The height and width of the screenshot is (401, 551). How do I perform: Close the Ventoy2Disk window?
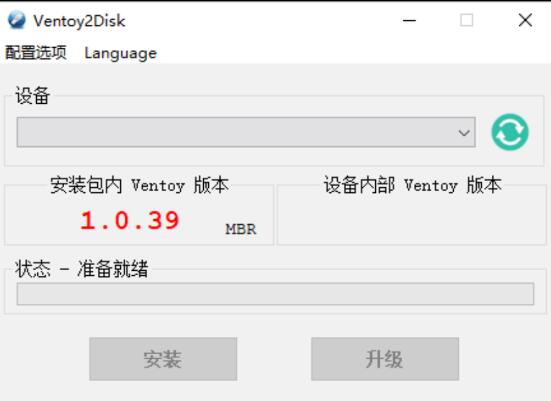pos(525,20)
